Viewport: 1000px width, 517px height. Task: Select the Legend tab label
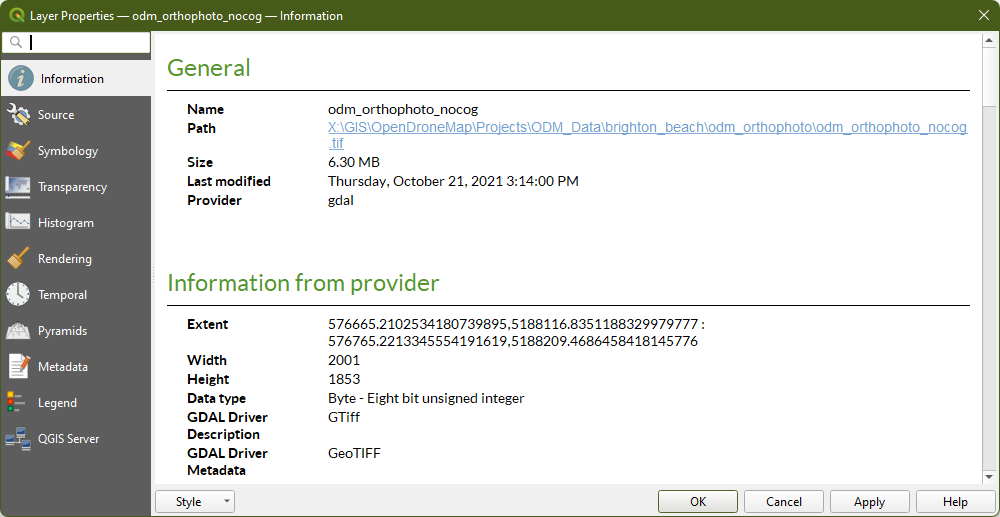tap(57, 404)
